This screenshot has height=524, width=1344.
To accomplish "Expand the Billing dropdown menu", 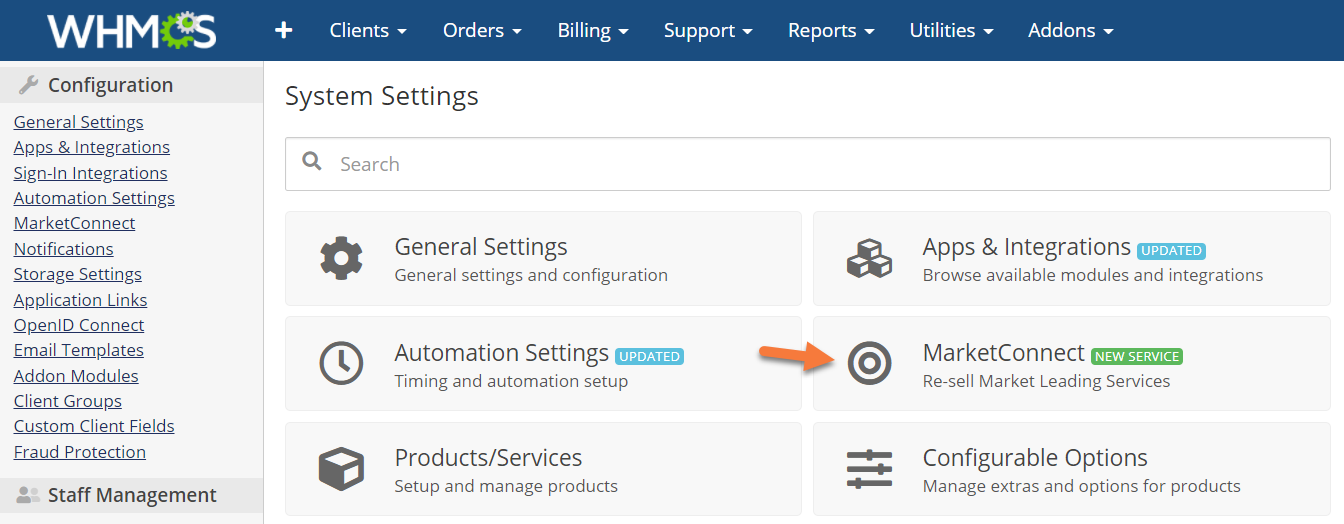I will [x=593, y=31].
